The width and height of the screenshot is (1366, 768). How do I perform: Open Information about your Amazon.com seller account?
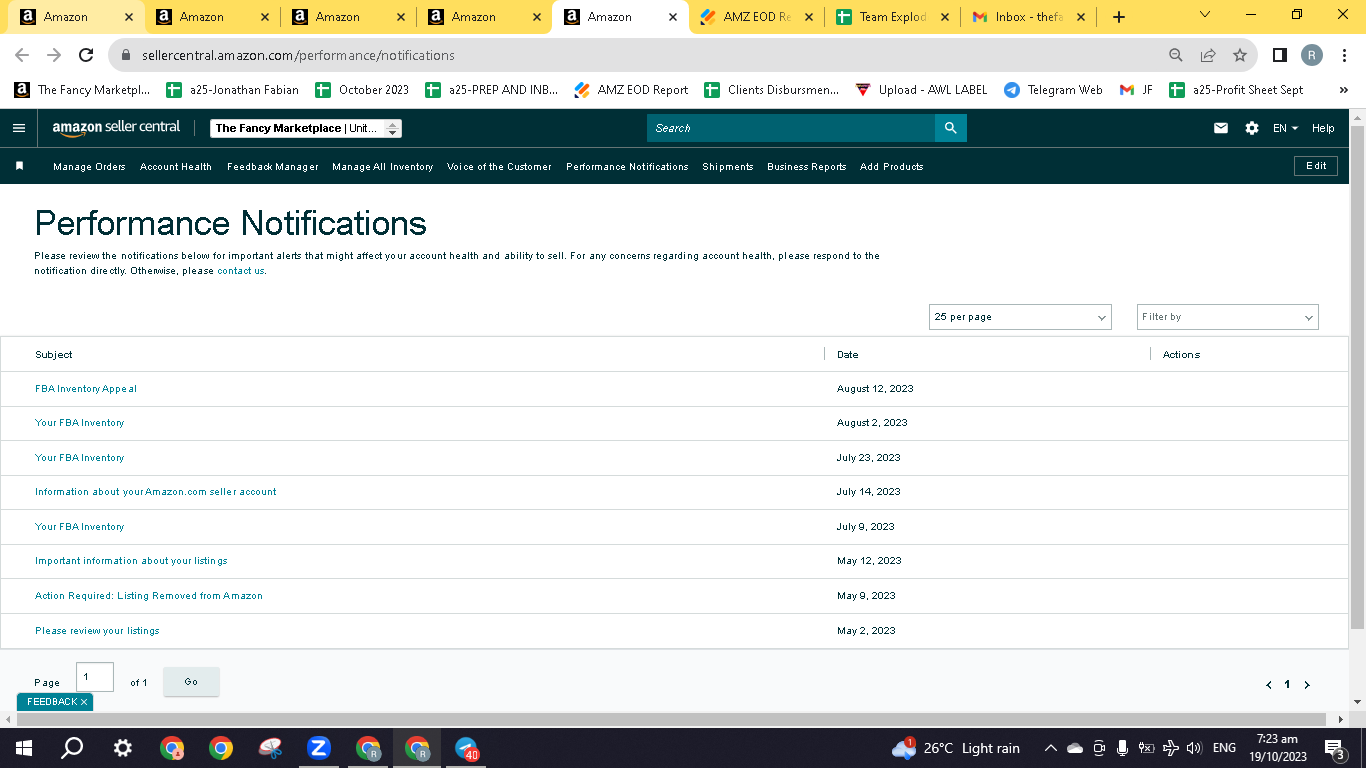[156, 492]
